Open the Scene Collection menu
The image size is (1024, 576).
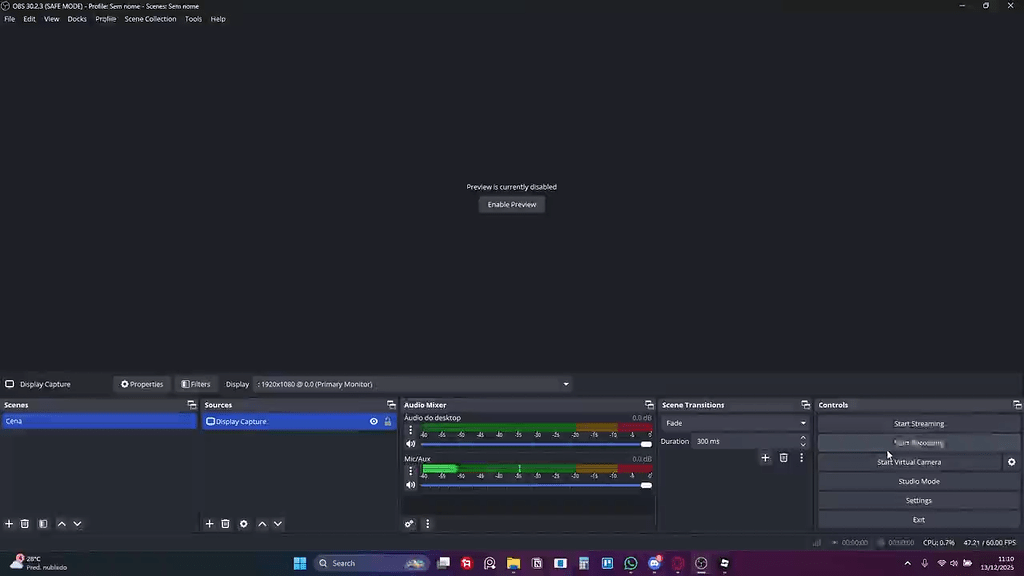(x=150, y=18)
